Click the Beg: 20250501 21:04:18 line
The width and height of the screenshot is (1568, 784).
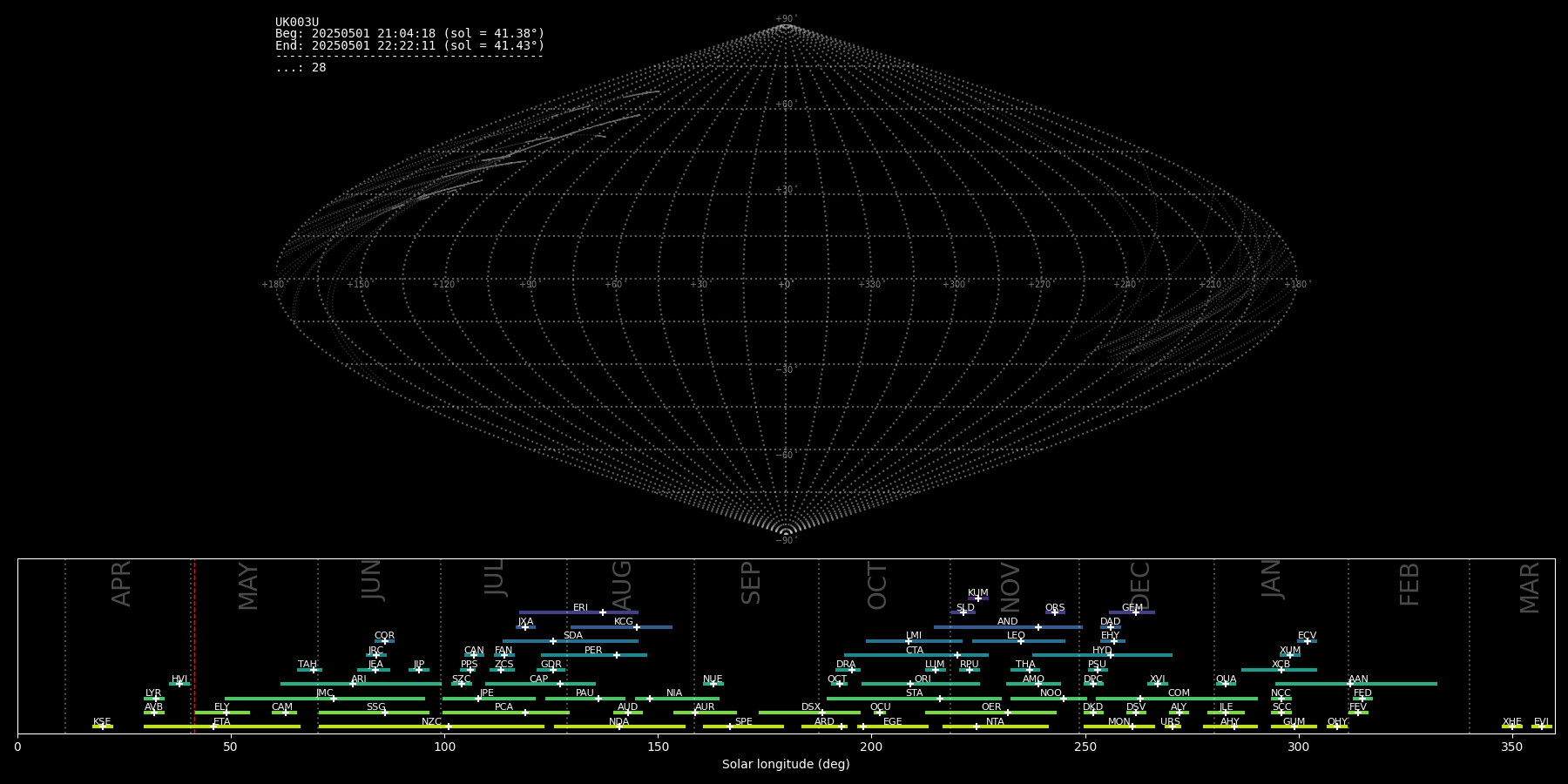pos(409,34)
